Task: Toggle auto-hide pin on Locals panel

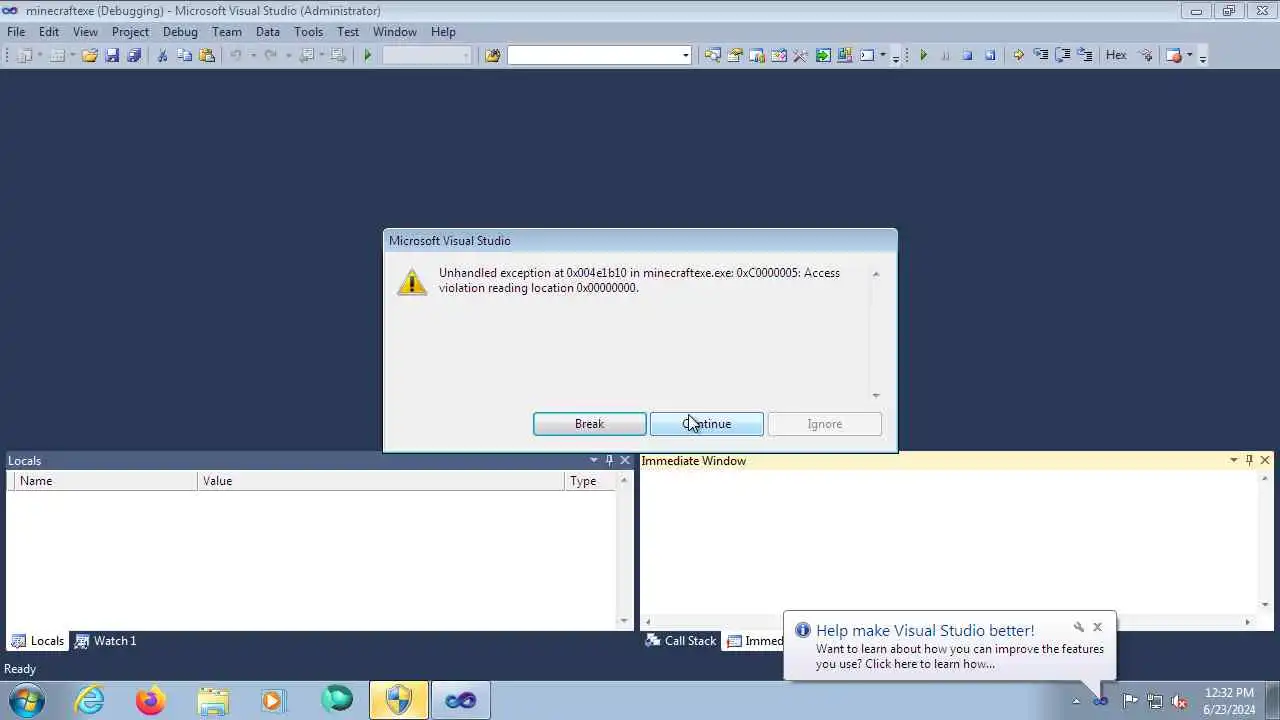Action: (x=609, y=460)
